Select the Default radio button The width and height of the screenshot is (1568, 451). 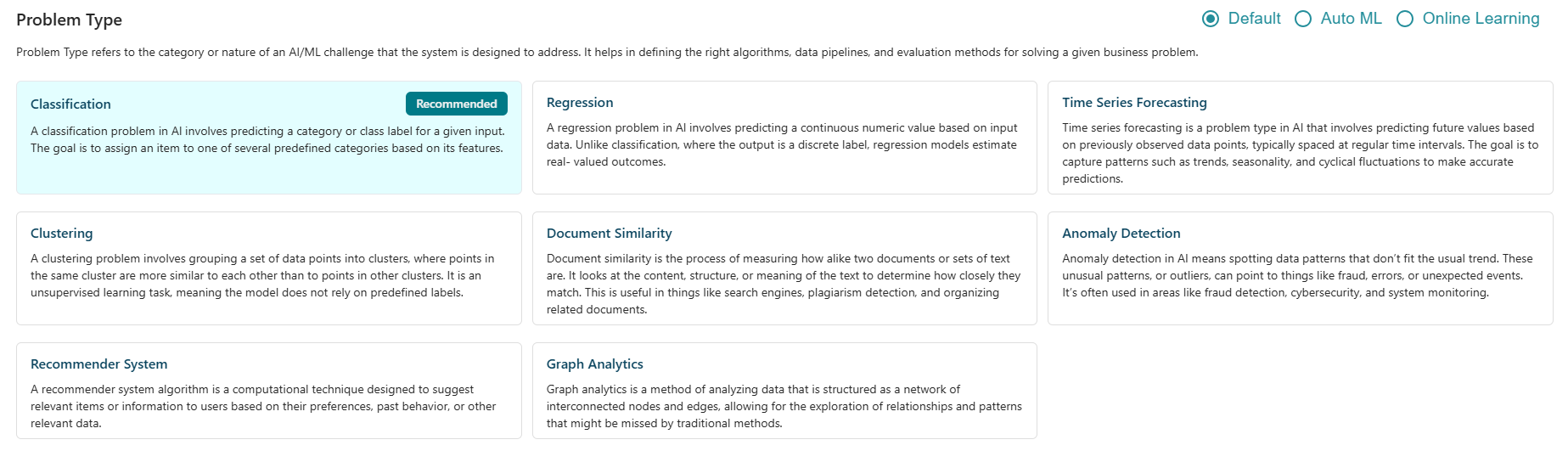tap(1211, 19)
